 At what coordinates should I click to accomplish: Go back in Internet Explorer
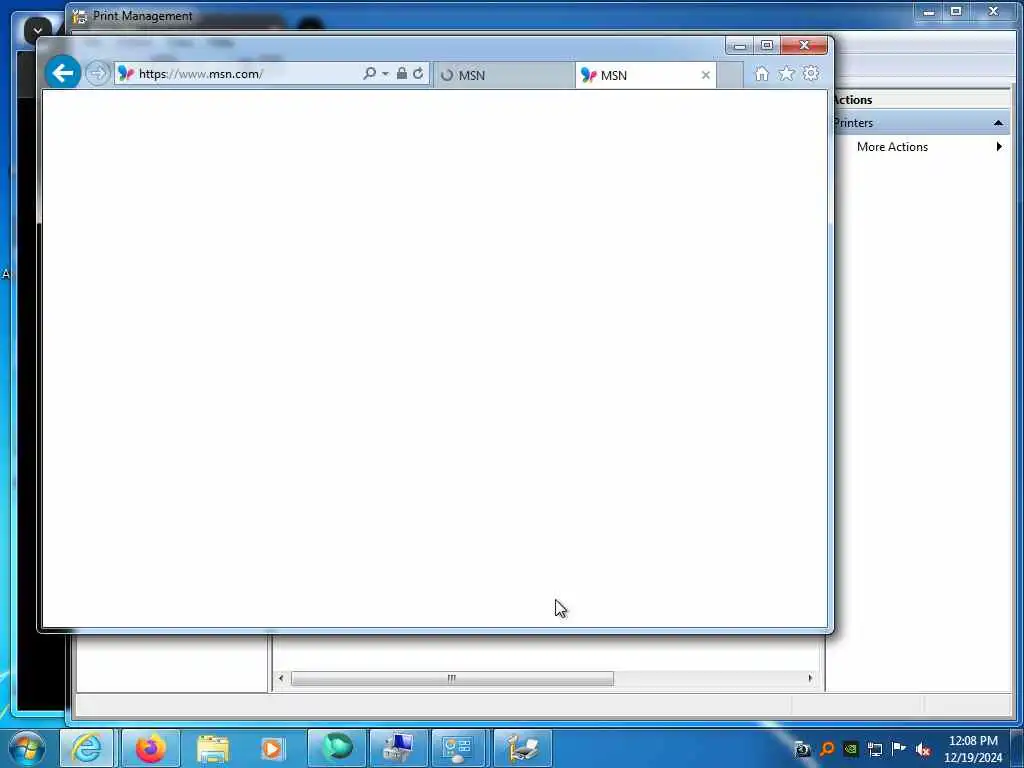pyautogui.click(x=63, y=72)
